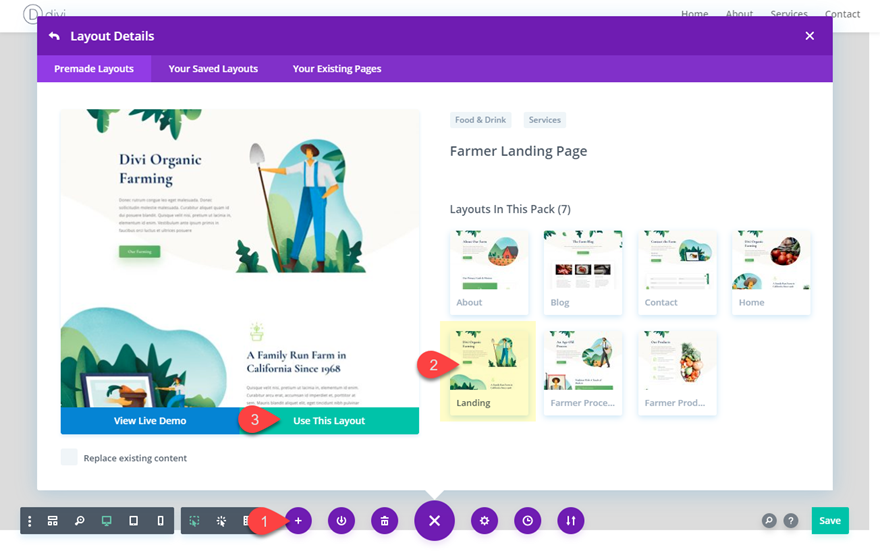The image size is (880, 551).
Task: Click the Farmer Landing Page preview image
Action: tap(240, 258)
